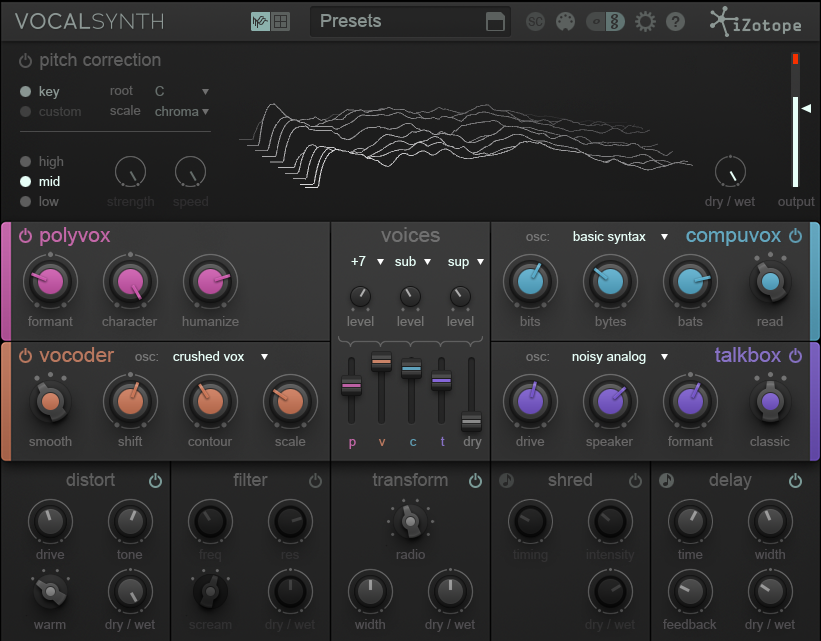Viewport: 821px width, 641px height.
Task: Select the low range option
Action: 25,201
